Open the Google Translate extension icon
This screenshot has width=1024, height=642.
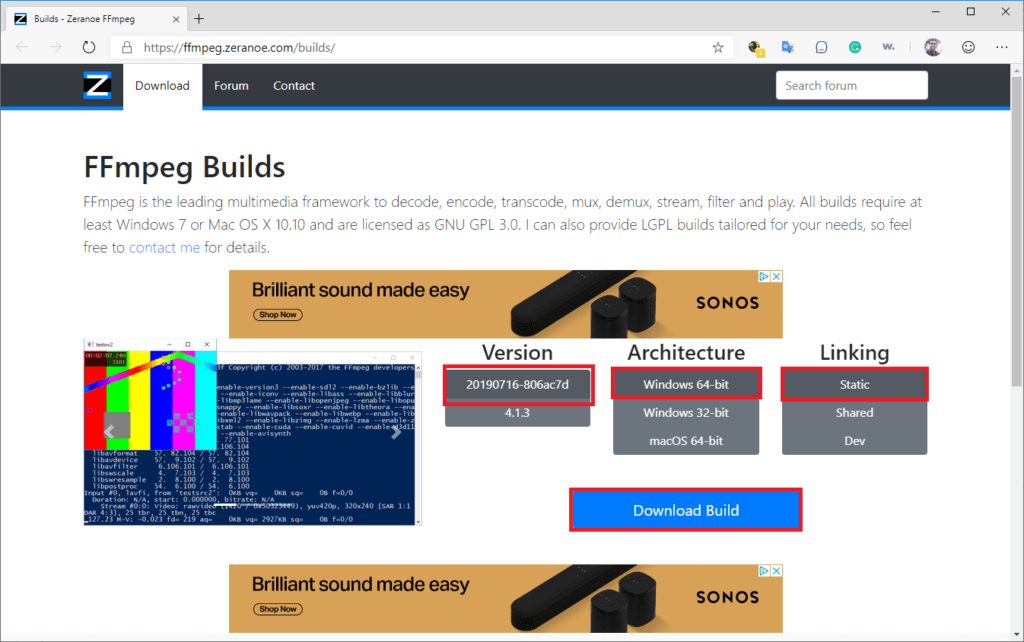(x=788, y=47)
